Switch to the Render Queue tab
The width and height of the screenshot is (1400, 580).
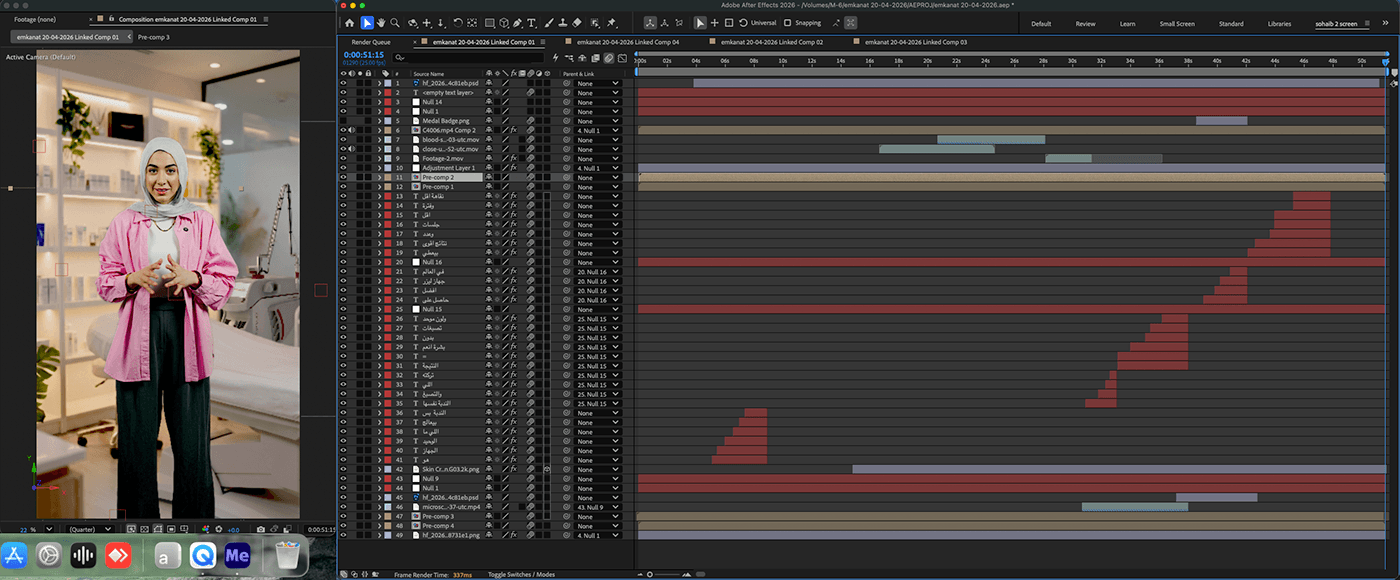pos(371,42)
